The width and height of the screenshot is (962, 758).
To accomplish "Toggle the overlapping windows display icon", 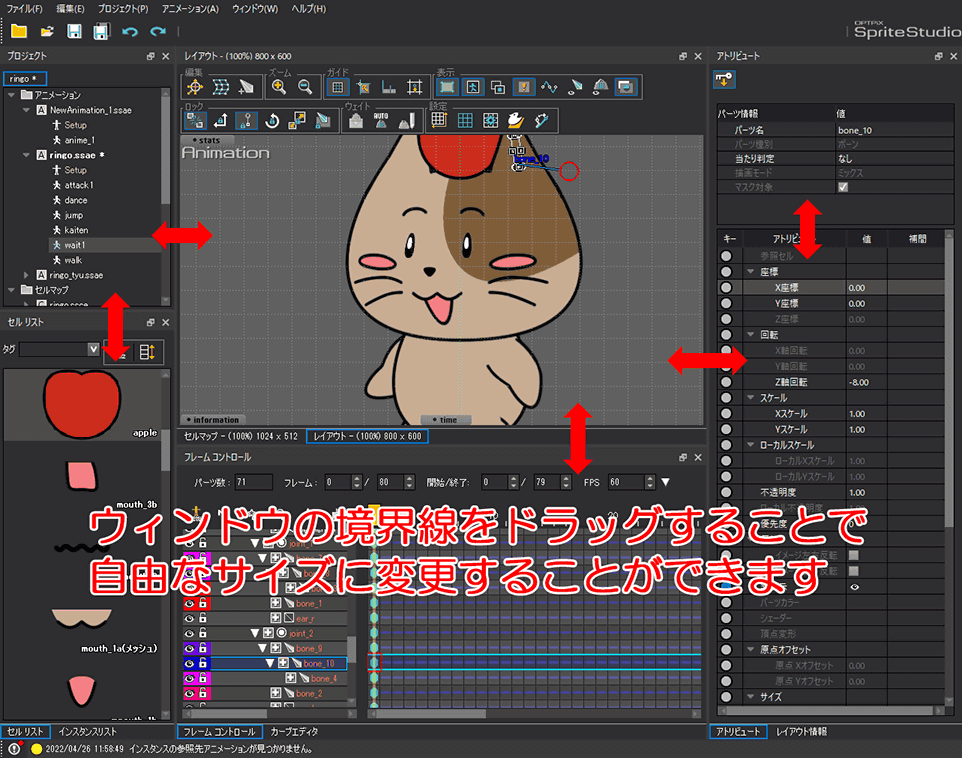I will pos(498,87).
